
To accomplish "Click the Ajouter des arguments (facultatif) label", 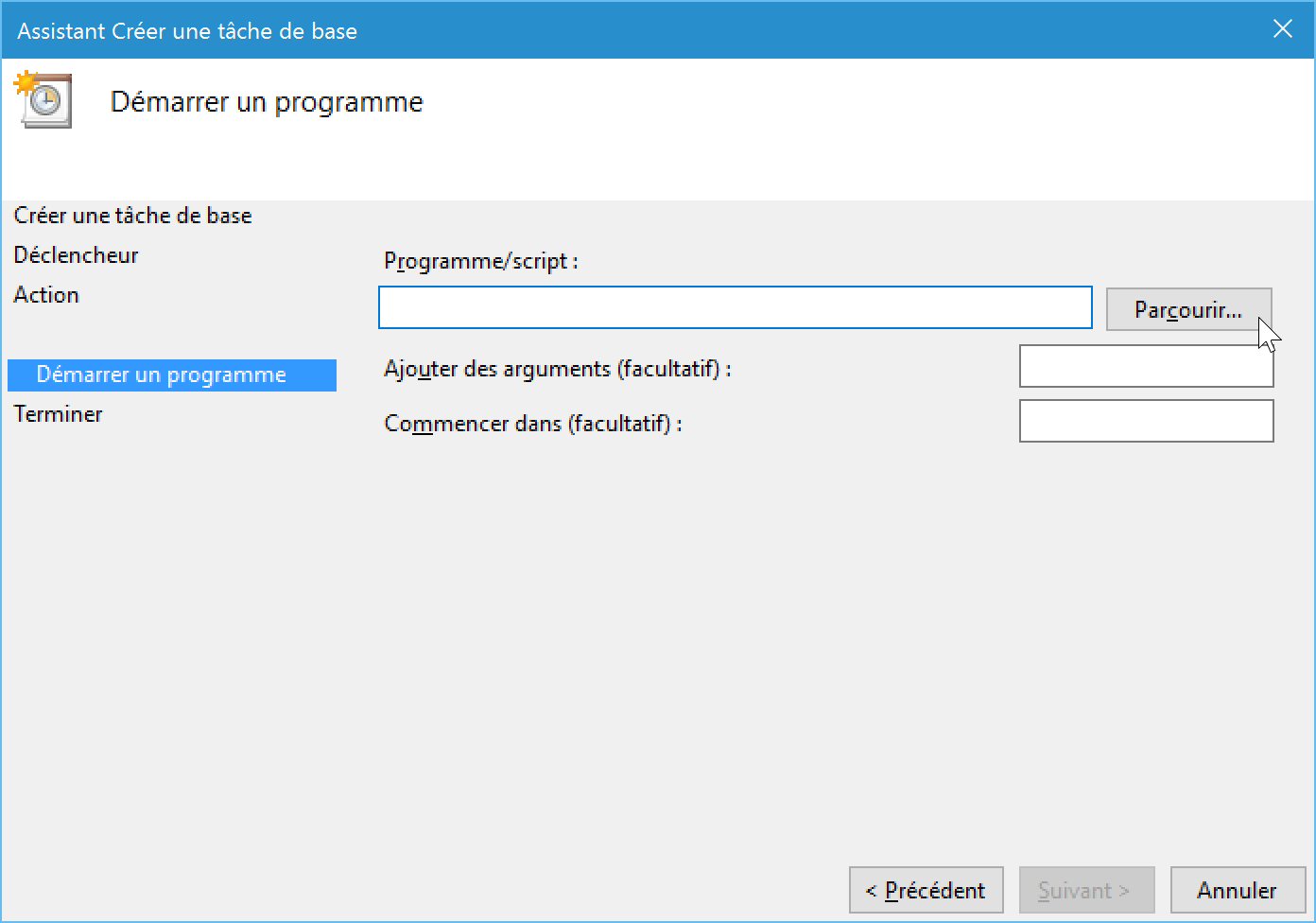I will tap(557, 369).
